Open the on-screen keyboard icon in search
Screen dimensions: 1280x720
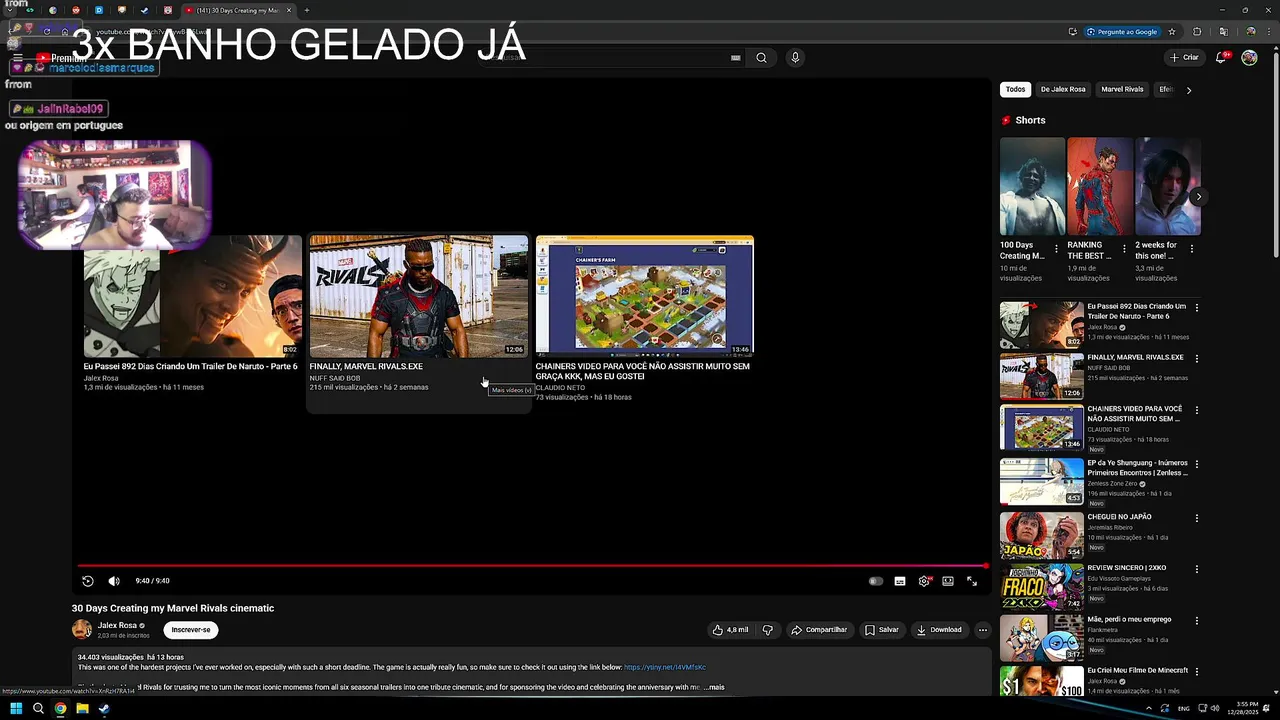tap(736, 57)
